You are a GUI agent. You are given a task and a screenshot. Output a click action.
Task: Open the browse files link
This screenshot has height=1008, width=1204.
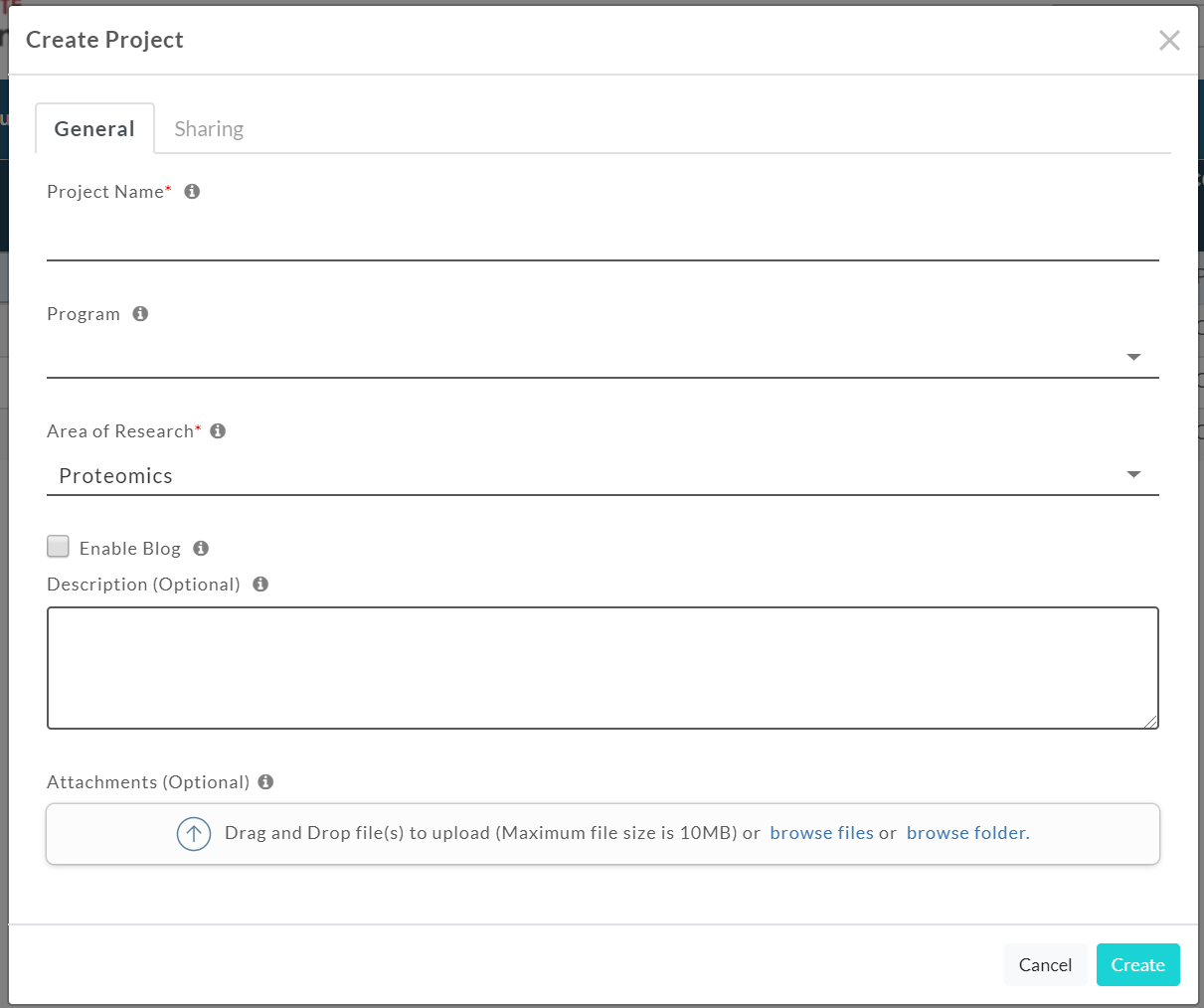[821, 833]
